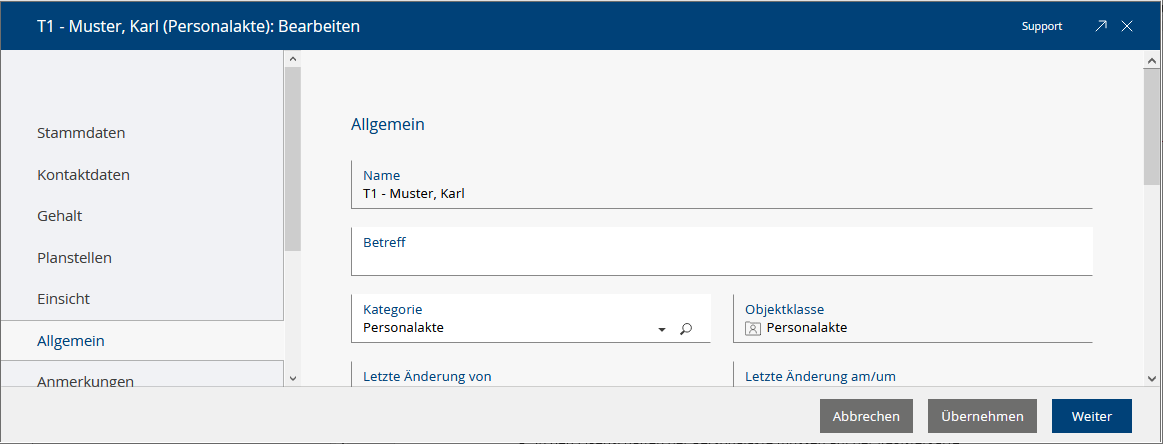1163x444 pixels.
Task: Pop out dialog with arrow icon
Action: point(1101,26)
